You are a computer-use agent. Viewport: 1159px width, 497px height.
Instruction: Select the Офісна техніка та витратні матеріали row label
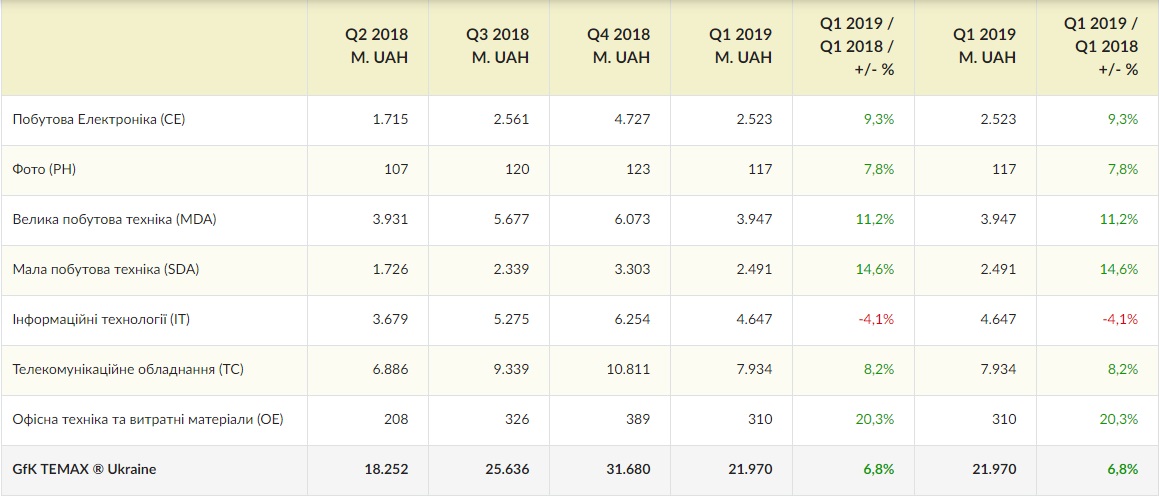pos(148,419)
